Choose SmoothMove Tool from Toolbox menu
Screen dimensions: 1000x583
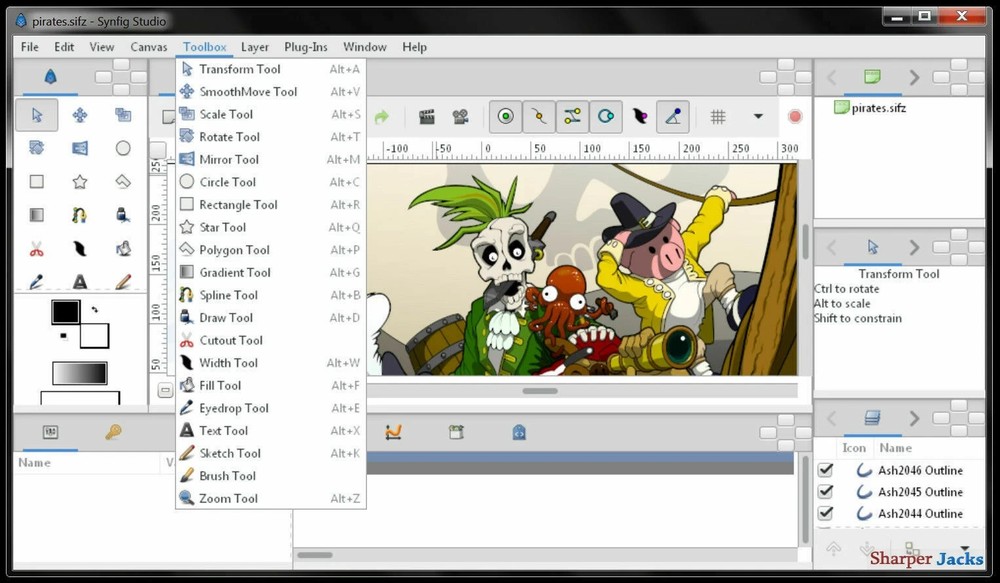coord(270,92)
